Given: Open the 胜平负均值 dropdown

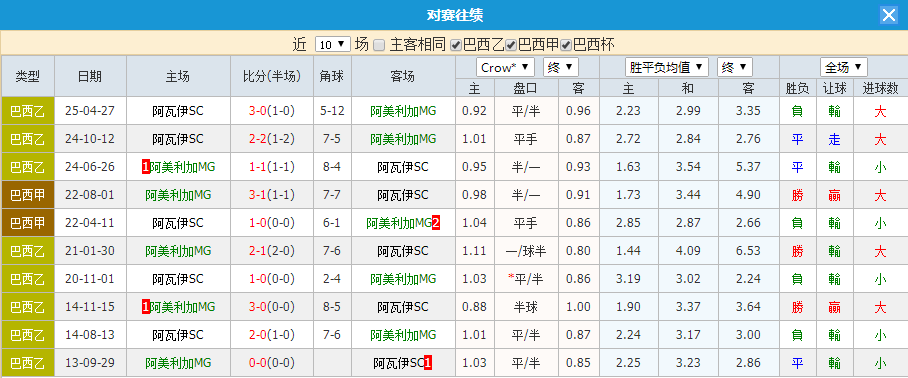Looking at the screenshot, I should (667, 67).
